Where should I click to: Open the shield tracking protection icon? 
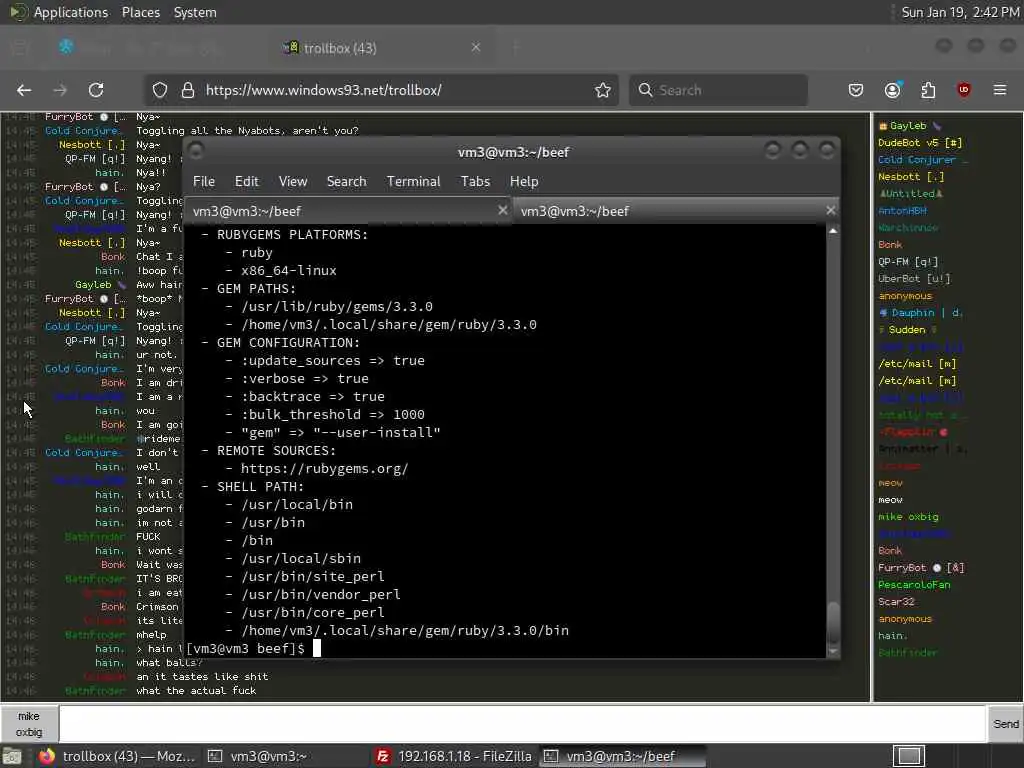pyautogui.click(x=160, y=90)
